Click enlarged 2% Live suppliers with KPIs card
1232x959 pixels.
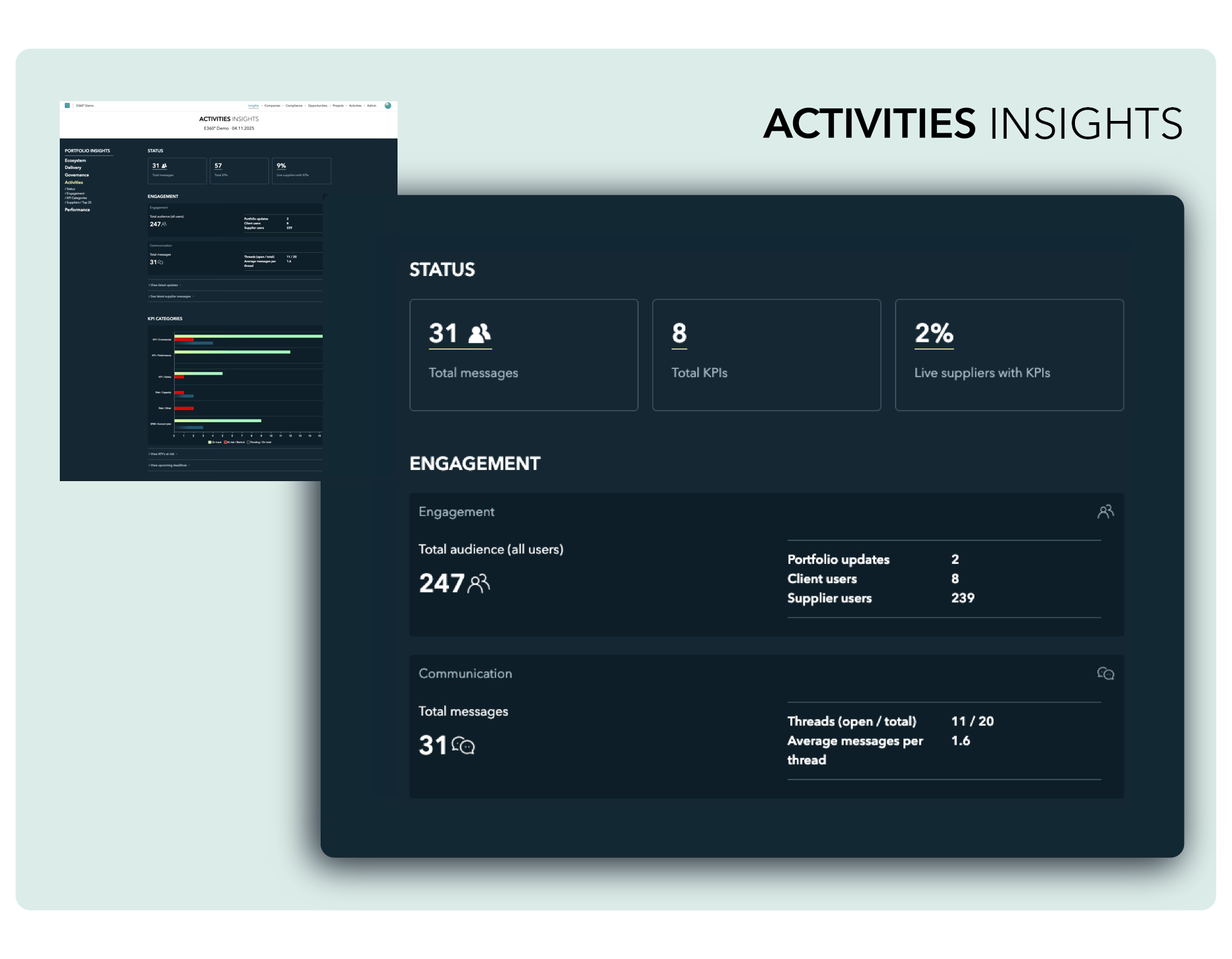click(1009, 355)
